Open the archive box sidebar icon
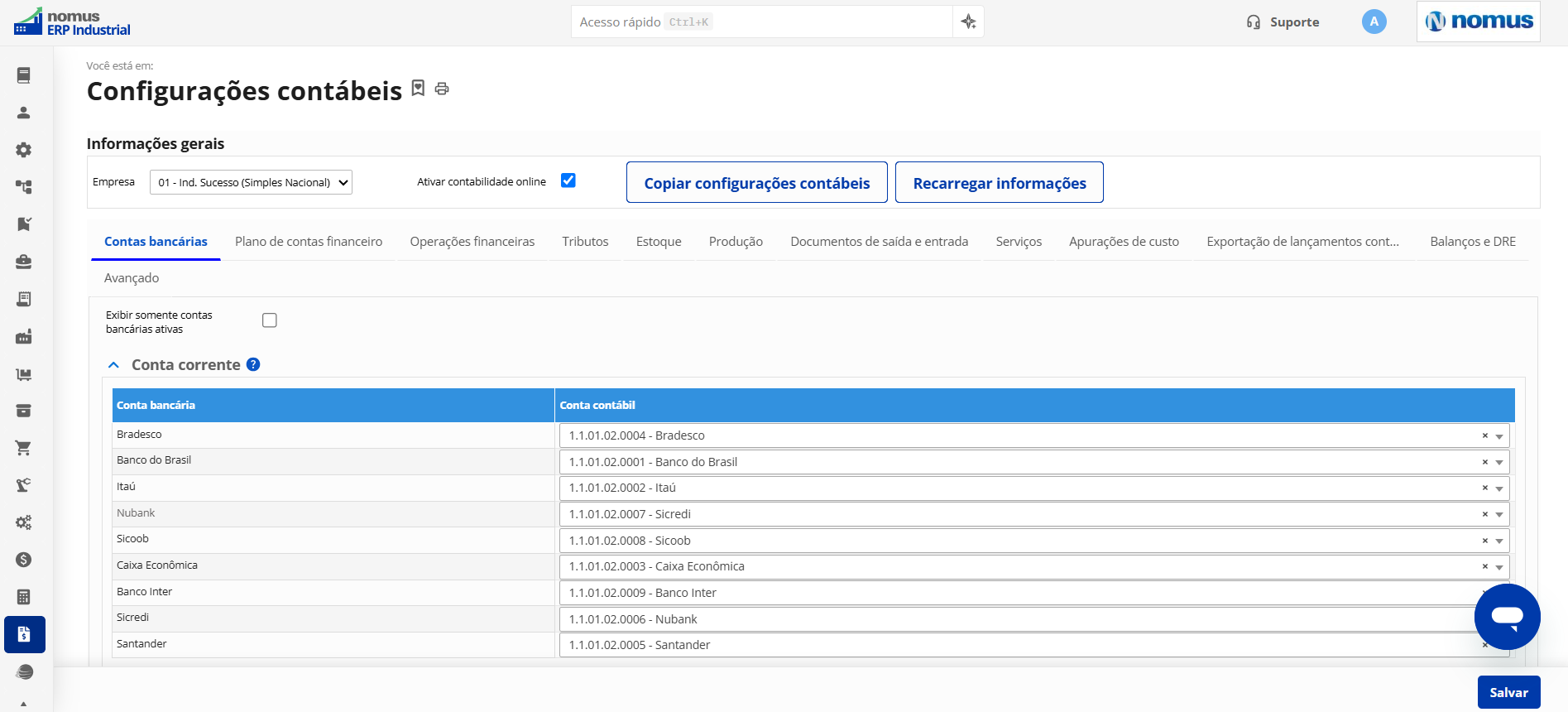This screenshot has height=712, width=1568. pyautogui.click(x=24, y=411)
